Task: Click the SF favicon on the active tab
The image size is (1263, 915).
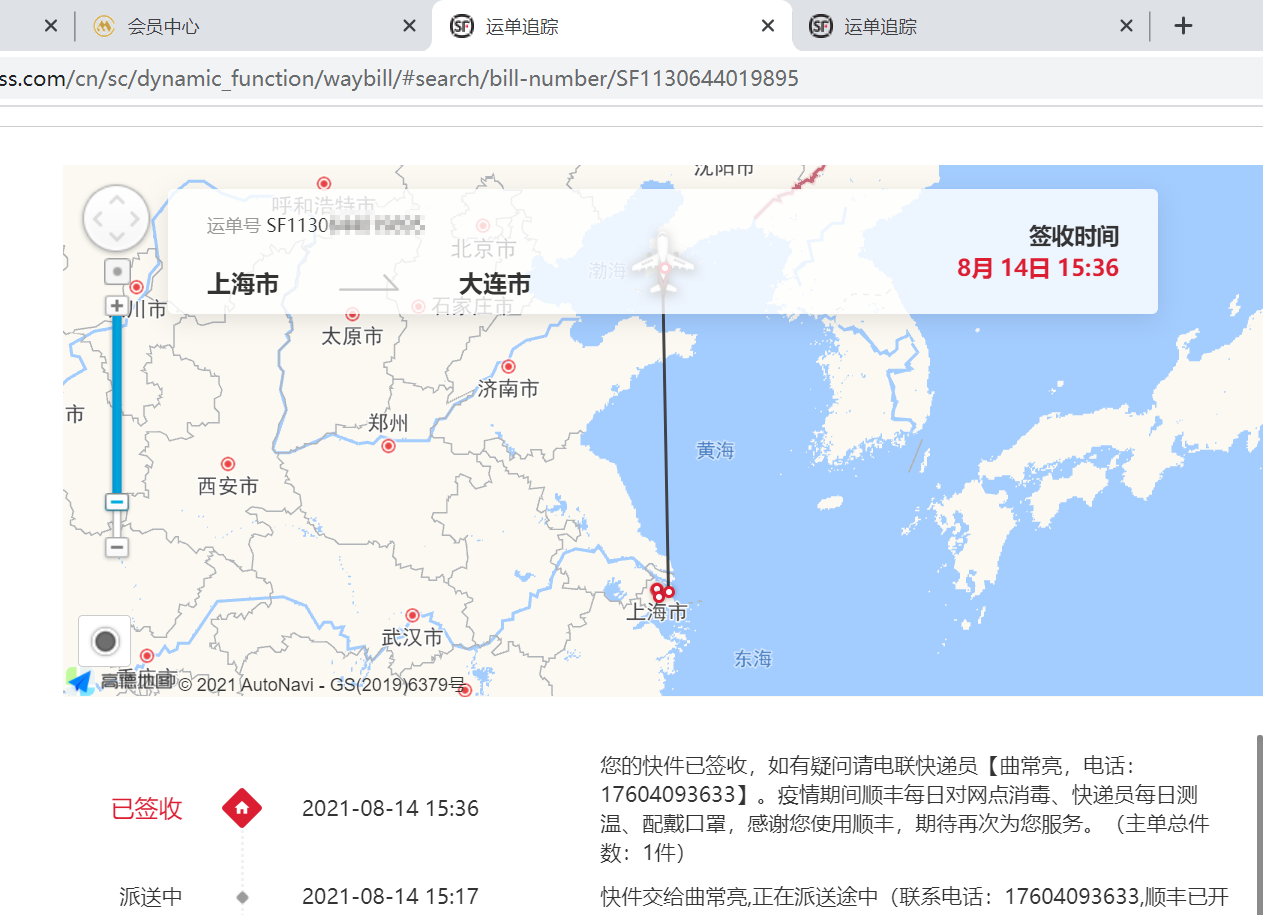Action: click(x=461, y=26)
